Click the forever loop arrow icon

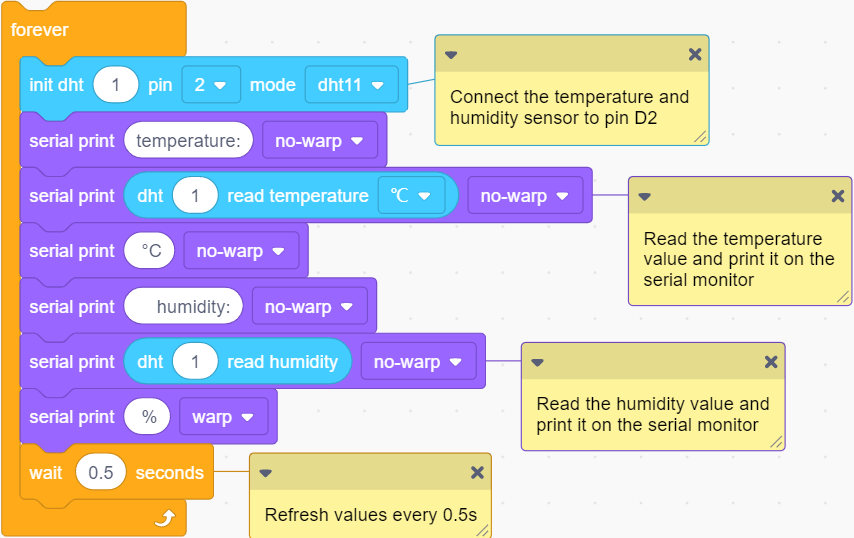164,517
